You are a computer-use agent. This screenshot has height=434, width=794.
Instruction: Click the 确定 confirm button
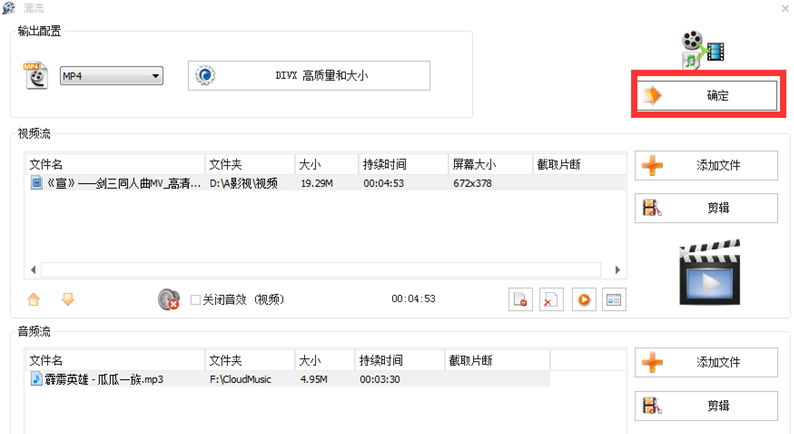[x=706, y=96]
